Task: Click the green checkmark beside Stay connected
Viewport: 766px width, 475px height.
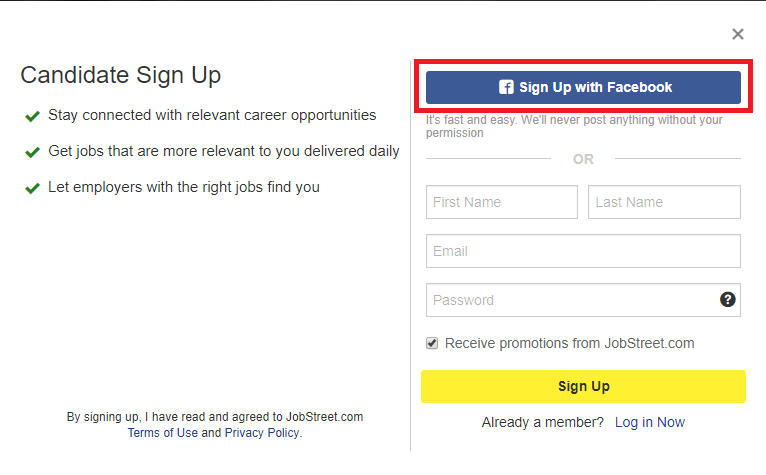Action: (32, 116)
